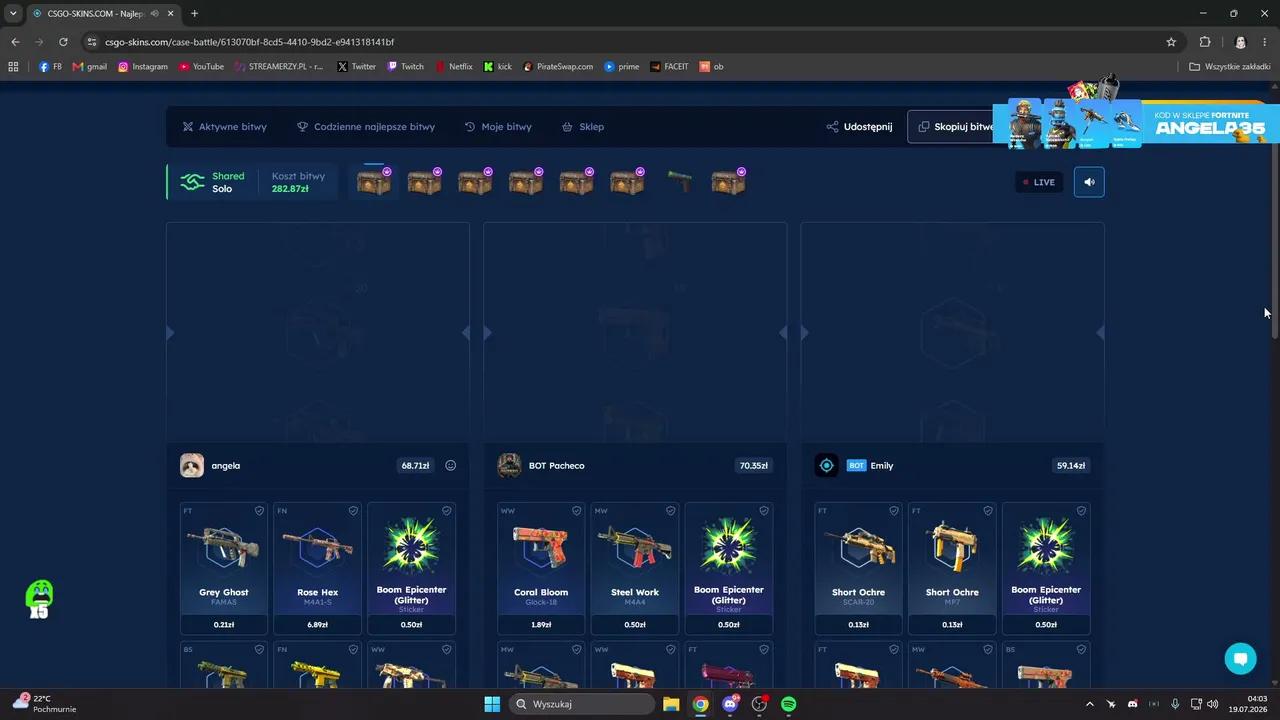Click the first case chest thumbnail
Screen dimensions: 1280x720
pyautogui.click(x=374, y=182)
